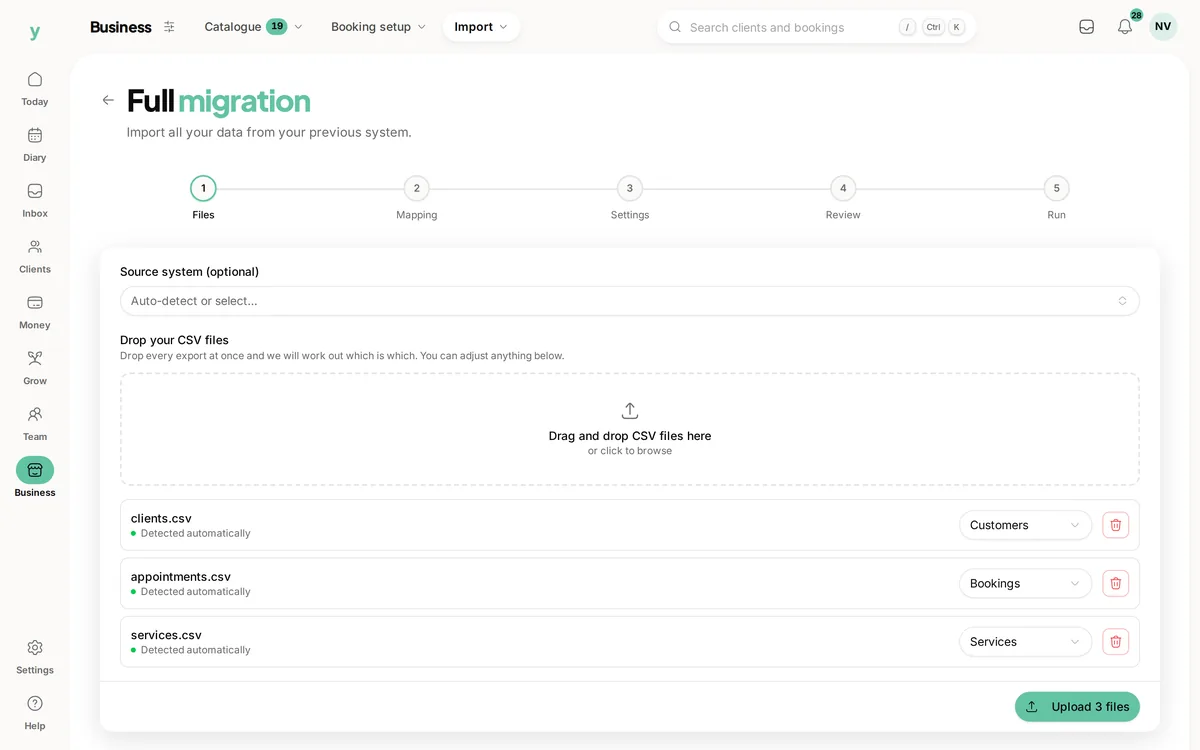1200x750 pixels.
Task: Open the Catalogue menu
Action: (253, 27)
